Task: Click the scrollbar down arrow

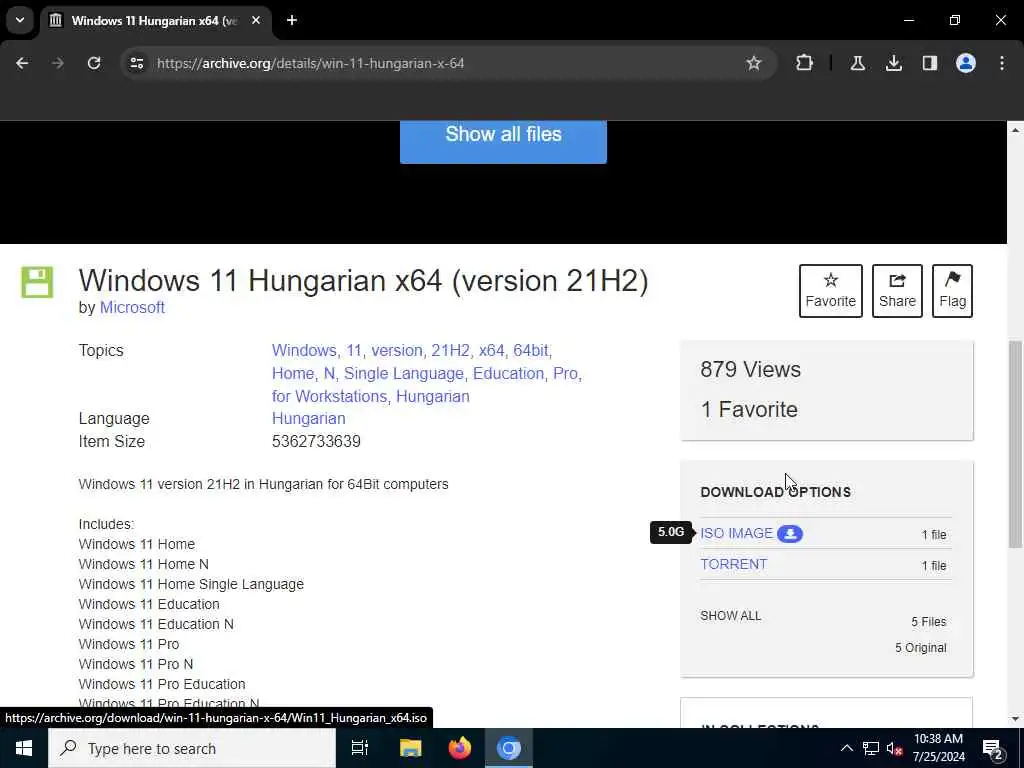Action: pyautogui.click(x=1015, y=719)
